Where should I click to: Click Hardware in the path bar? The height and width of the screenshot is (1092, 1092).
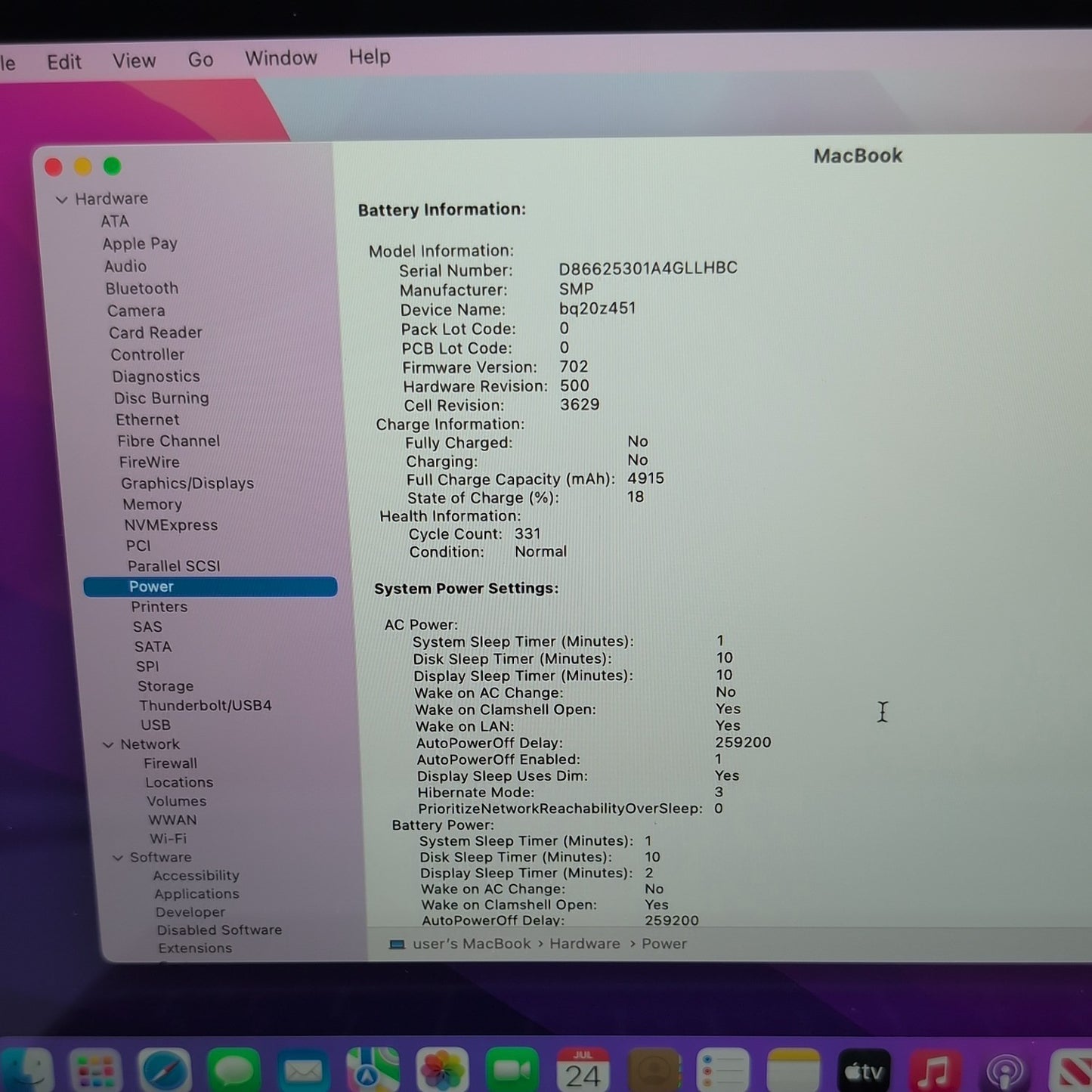coord(584,944)
